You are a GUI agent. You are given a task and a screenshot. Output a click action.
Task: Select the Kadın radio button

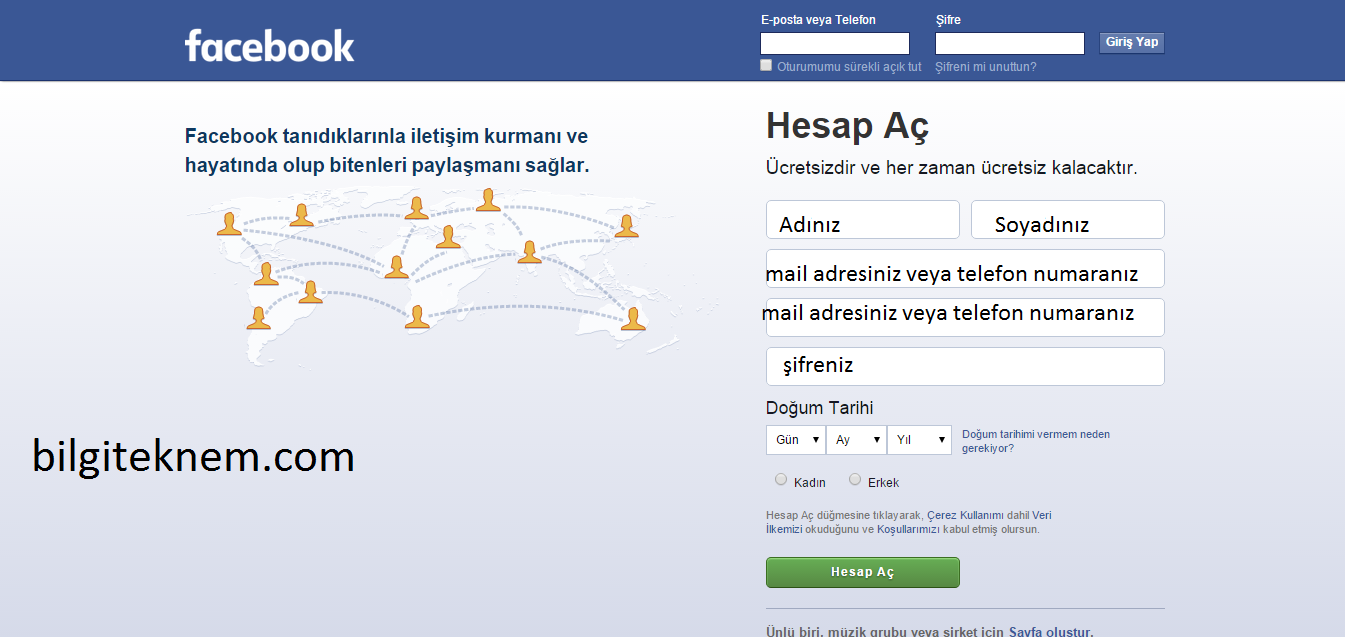click(x=781, y=480)
